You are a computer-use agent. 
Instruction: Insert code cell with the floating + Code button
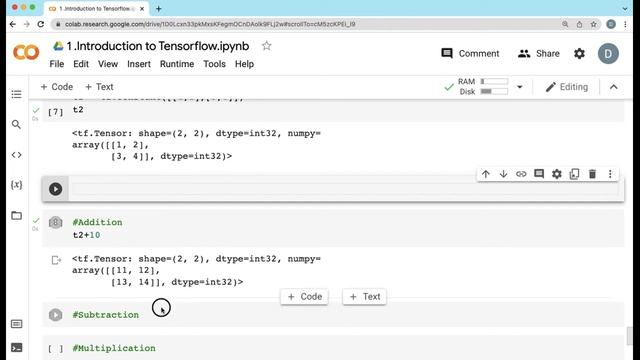point(304,297)
